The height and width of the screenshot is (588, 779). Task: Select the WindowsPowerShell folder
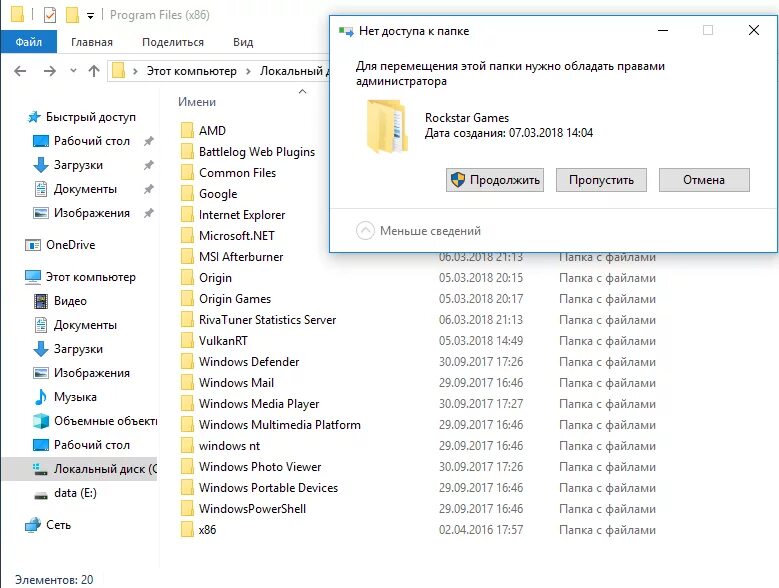coord(252,509)
